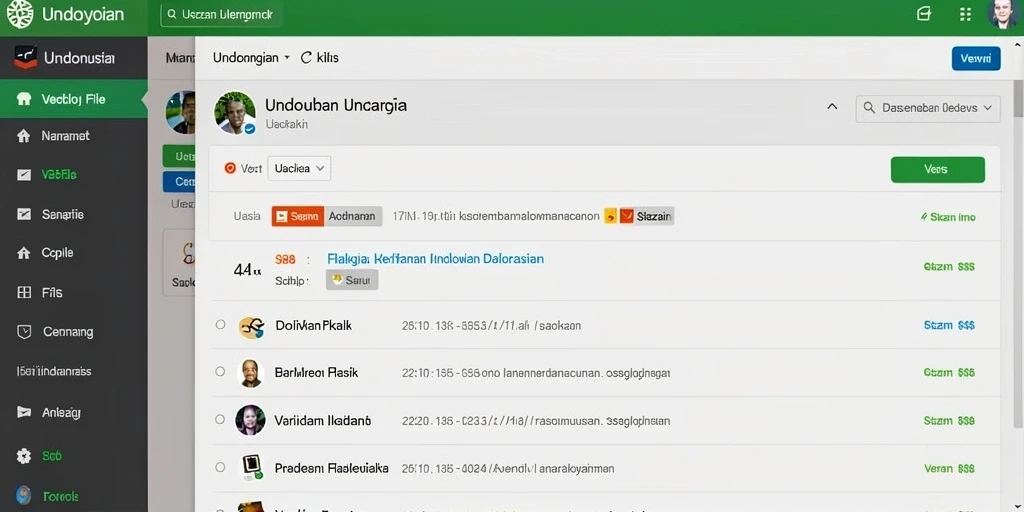The height and width of the screenshot is (512, 1024).
Task: Click the refresh icon next to 'kilis'
Action: pyautogui.click(x=306, y=57)
